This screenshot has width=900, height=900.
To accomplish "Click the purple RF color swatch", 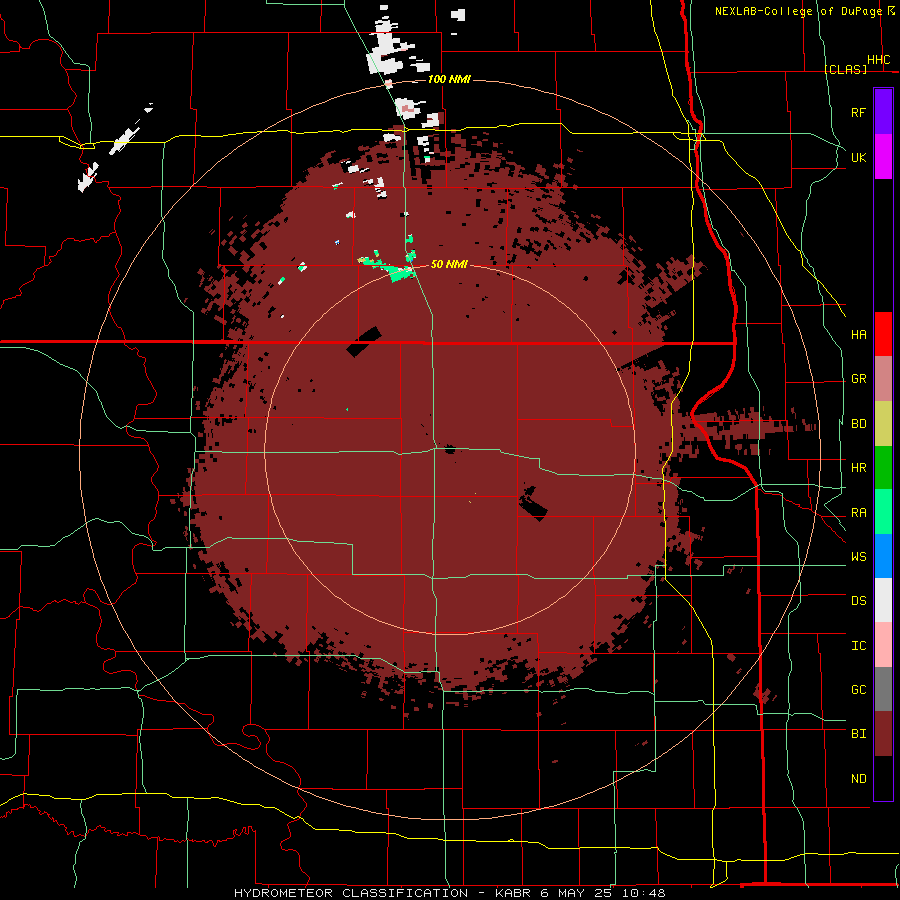I will pos(883,111).
